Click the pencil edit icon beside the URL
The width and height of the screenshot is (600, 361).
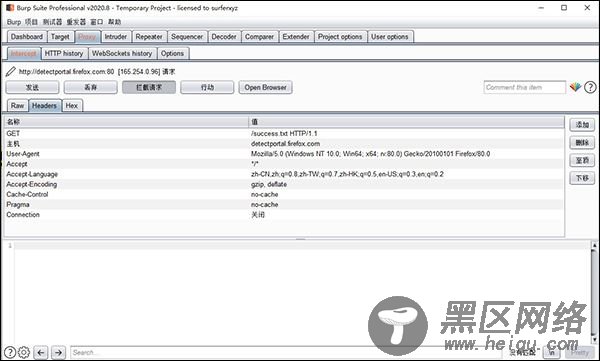(x=10, y=72)
